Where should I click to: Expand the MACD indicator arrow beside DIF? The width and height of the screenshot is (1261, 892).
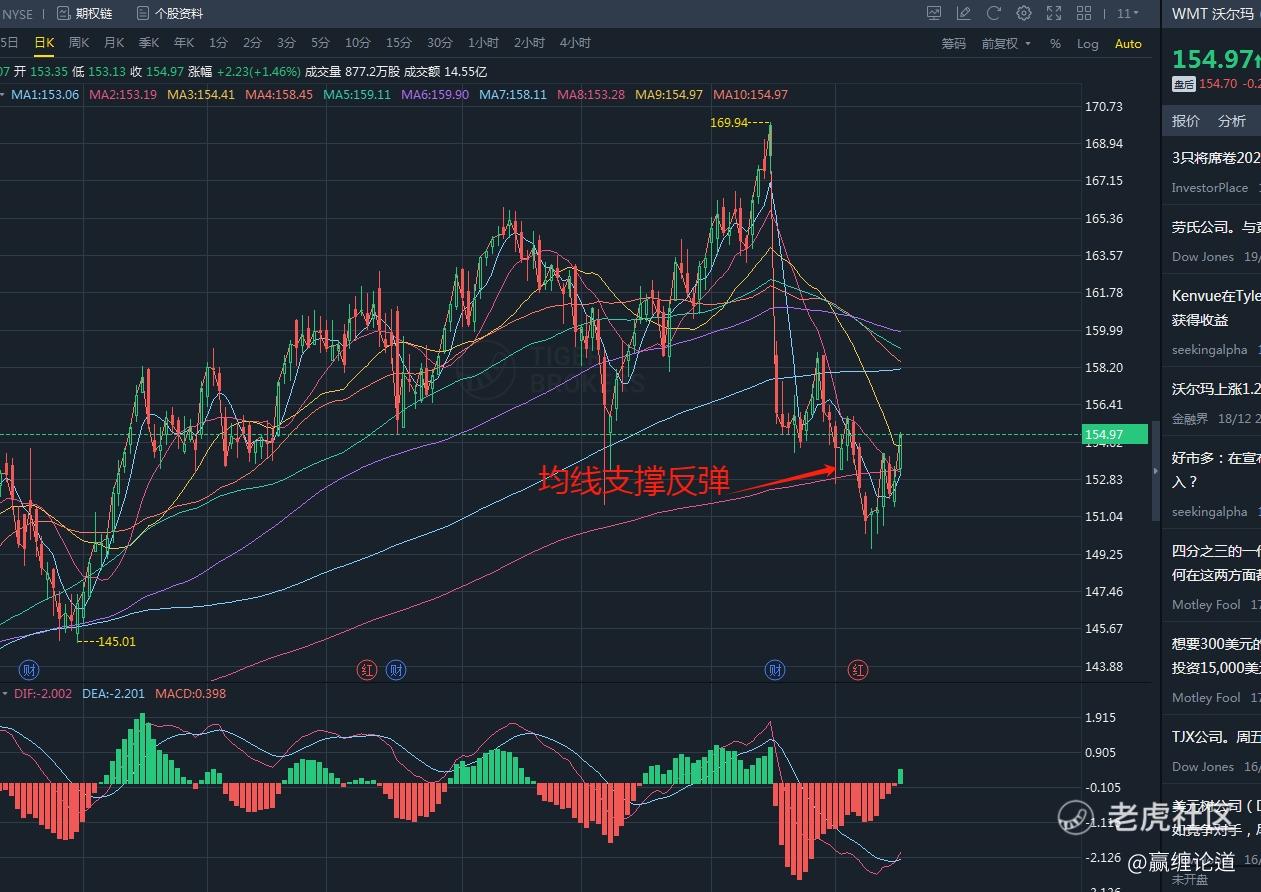point(4,693)
